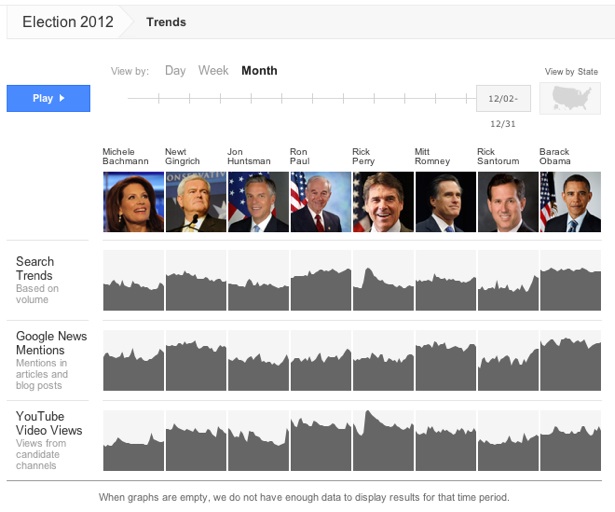615x512 pixels.
Task: Select Rick Santorum's photo
Action: (508, 202)
